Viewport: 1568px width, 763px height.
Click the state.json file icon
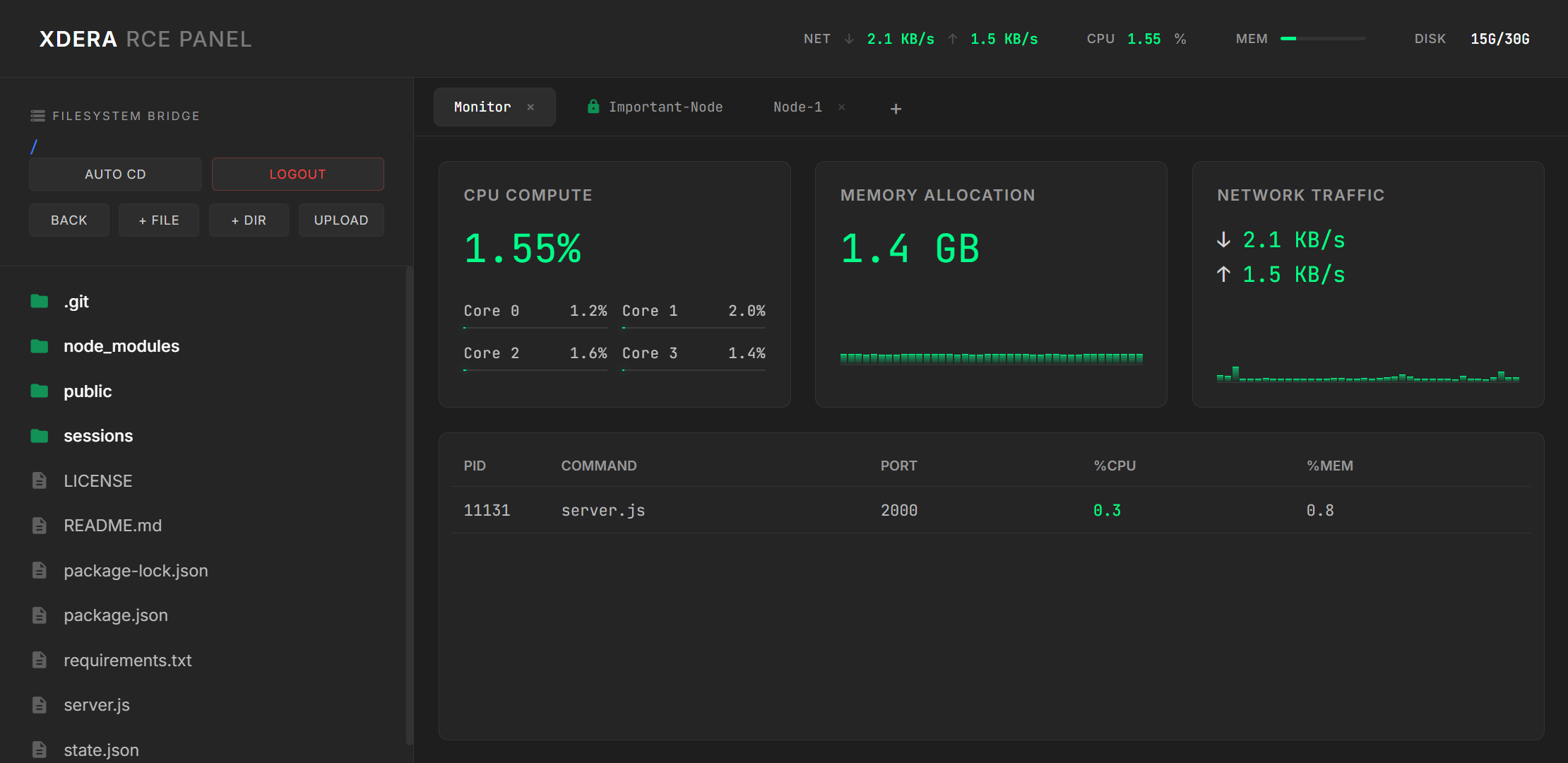40,750
